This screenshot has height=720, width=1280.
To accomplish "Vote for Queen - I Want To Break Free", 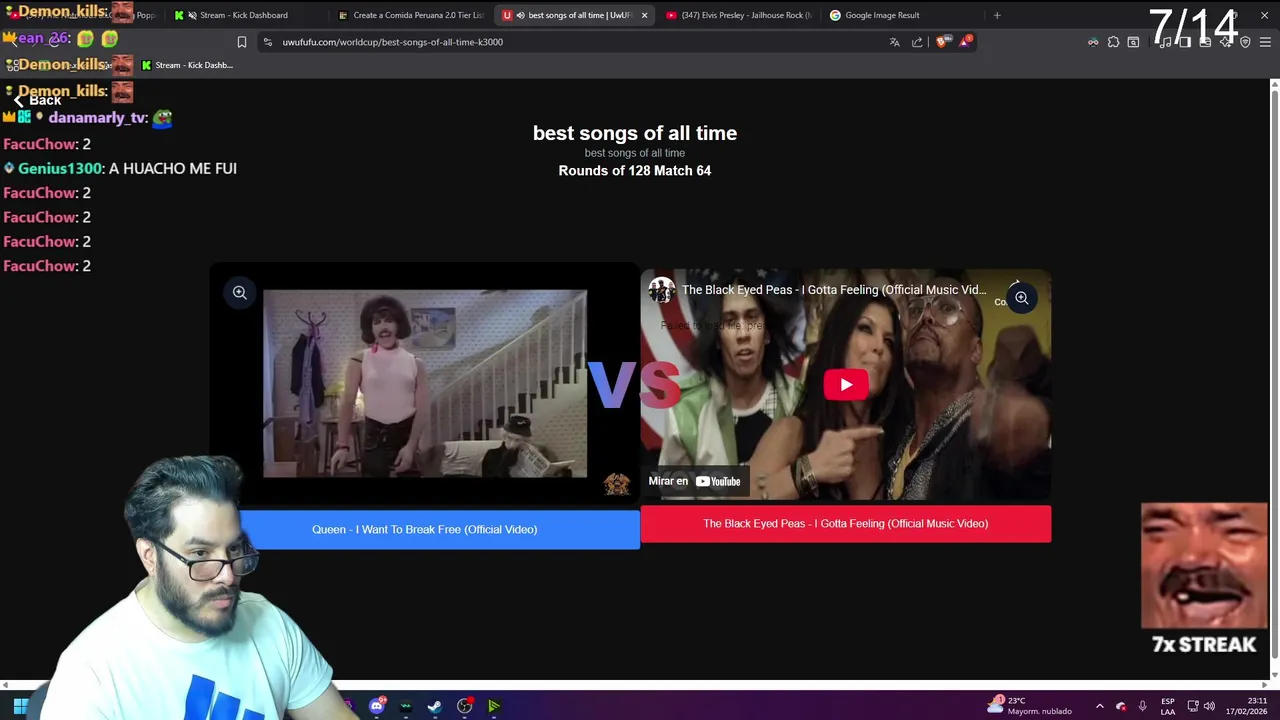I will [425, 529].
